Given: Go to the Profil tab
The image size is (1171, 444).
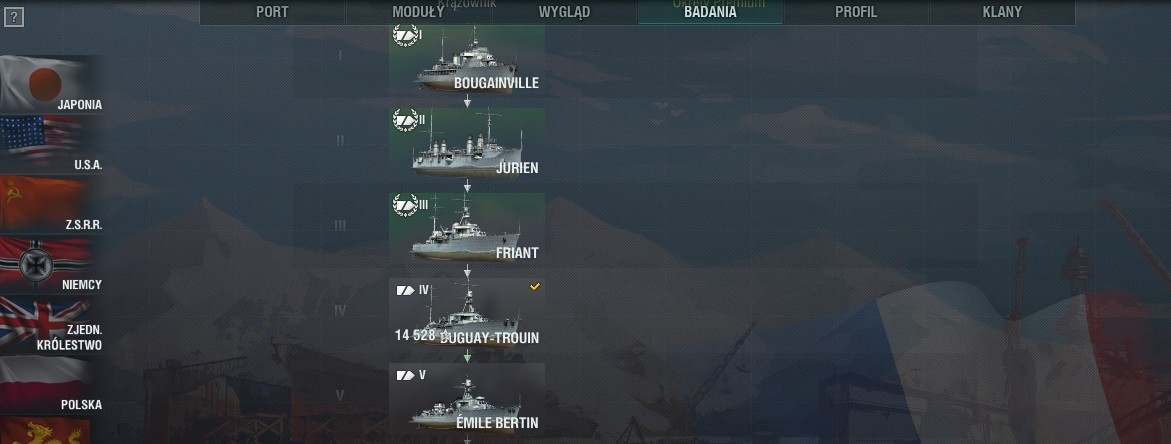Looking at the screenshot, I should click(x=856, y=12).
